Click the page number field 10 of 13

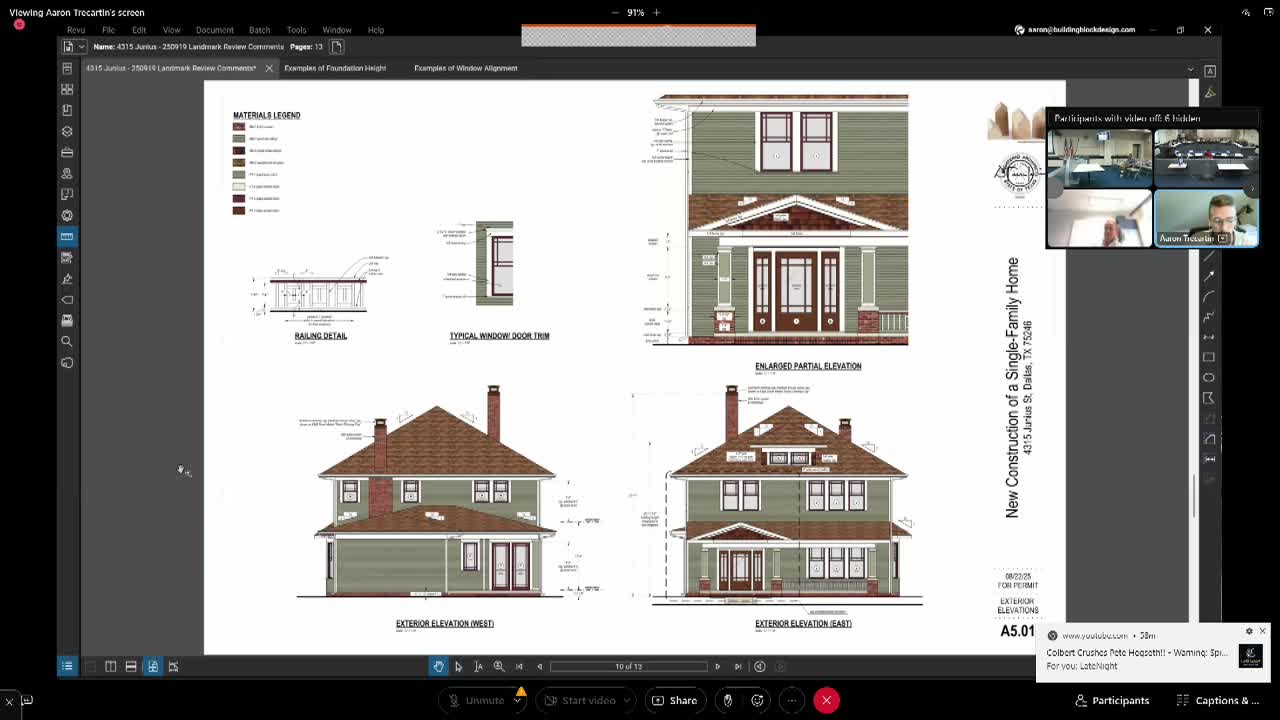pos(628,666)
